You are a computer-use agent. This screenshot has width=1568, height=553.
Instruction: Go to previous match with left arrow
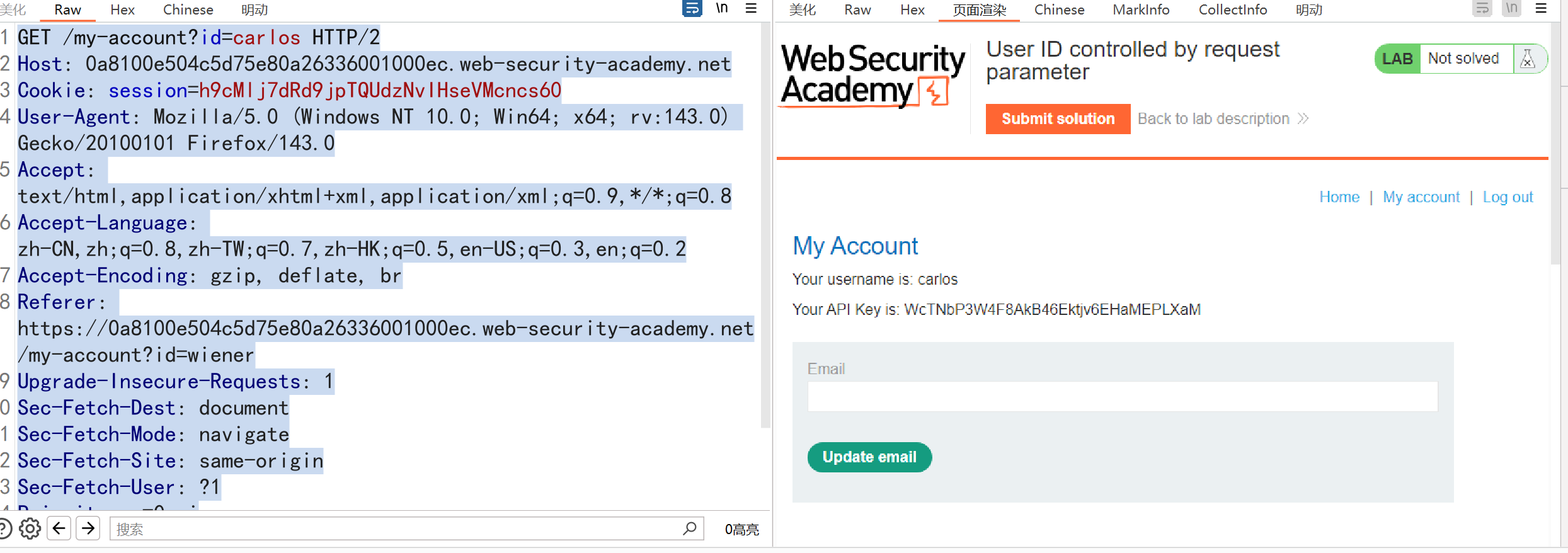click(59, 528)
